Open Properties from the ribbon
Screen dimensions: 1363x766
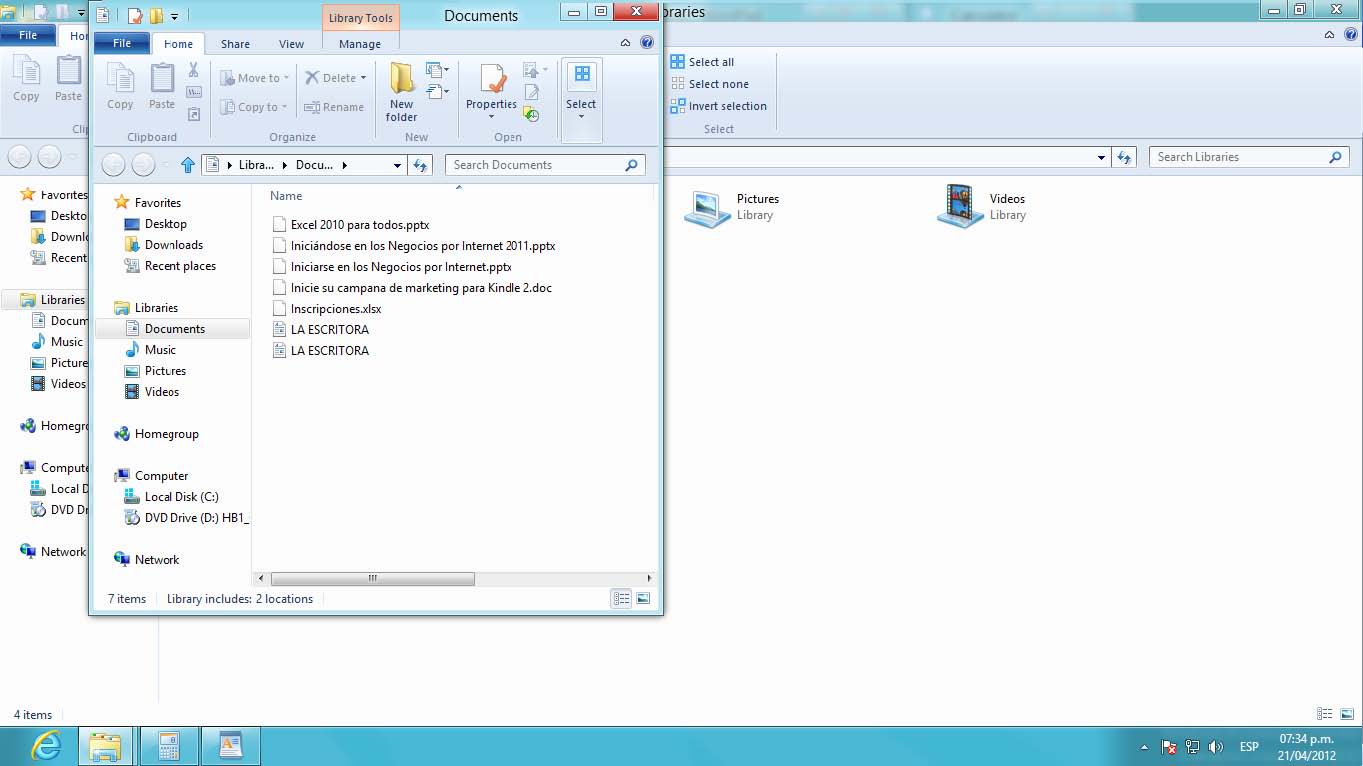point(491,90)
